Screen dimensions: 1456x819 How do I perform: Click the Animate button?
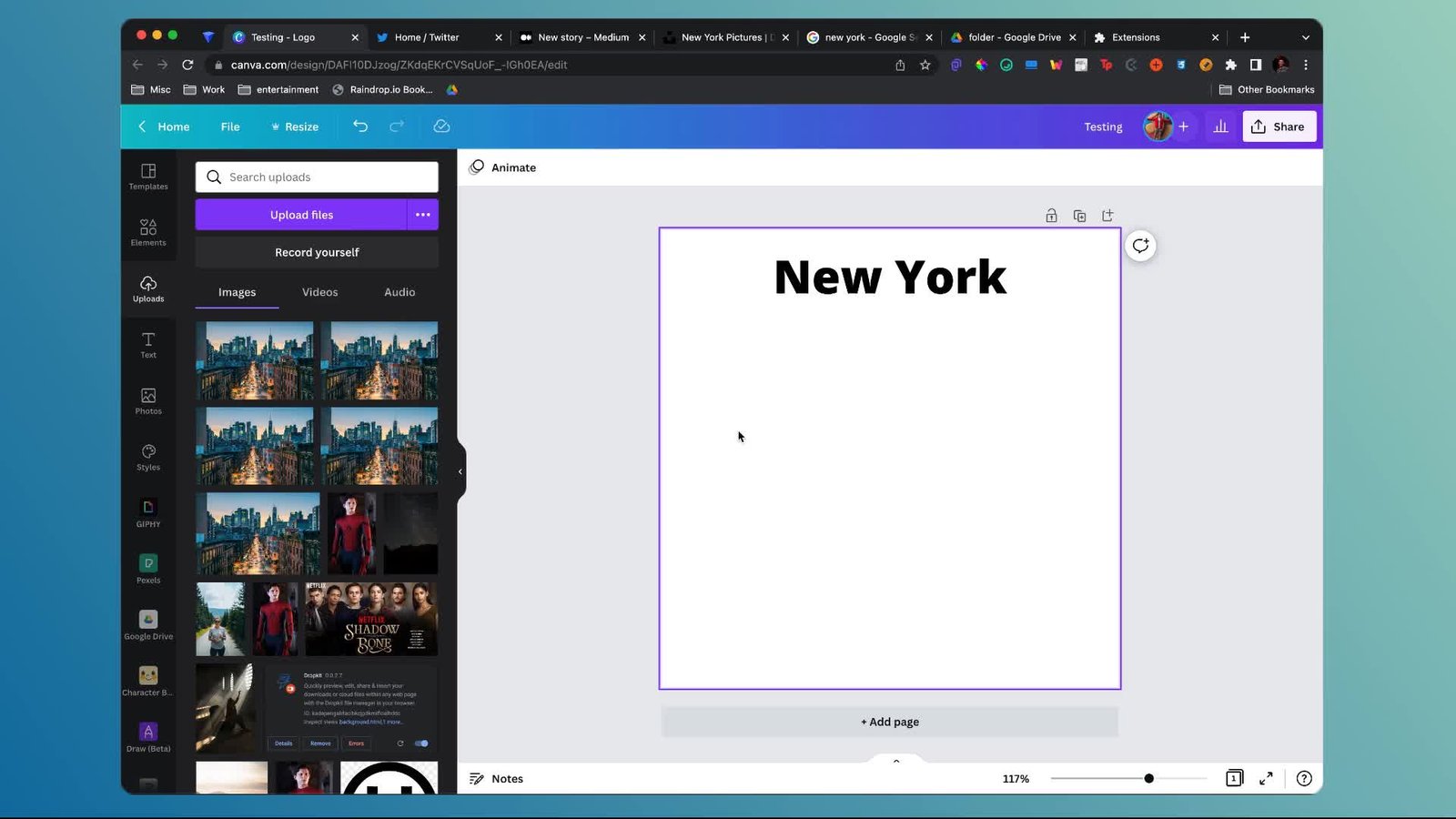click(x=502, y=167)
